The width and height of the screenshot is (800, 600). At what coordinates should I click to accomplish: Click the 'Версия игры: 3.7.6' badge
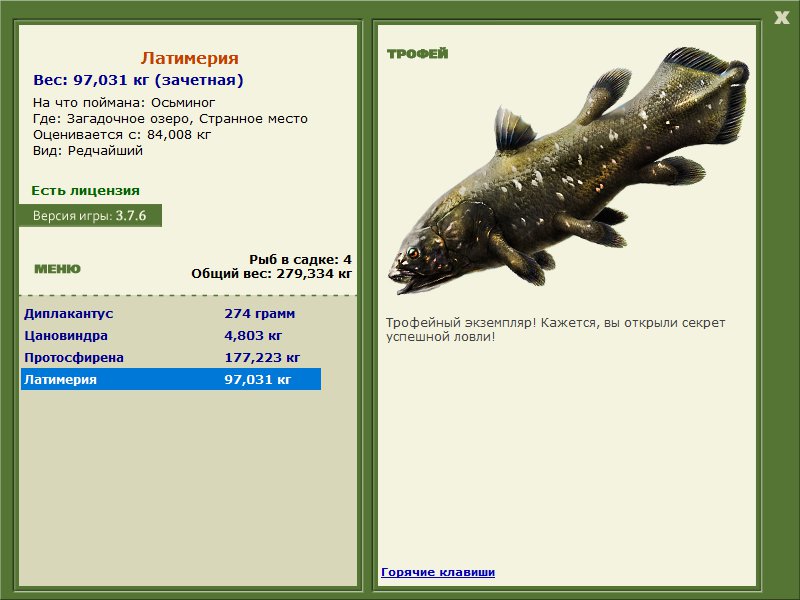90,216
